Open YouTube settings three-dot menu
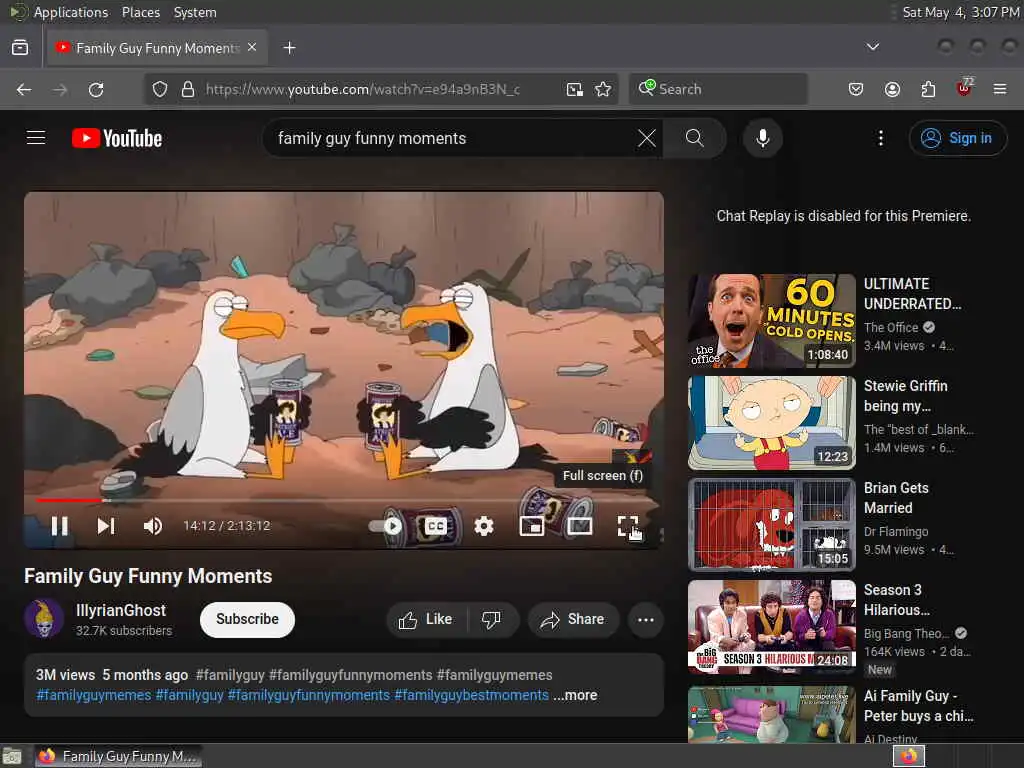 pos(880,138)
